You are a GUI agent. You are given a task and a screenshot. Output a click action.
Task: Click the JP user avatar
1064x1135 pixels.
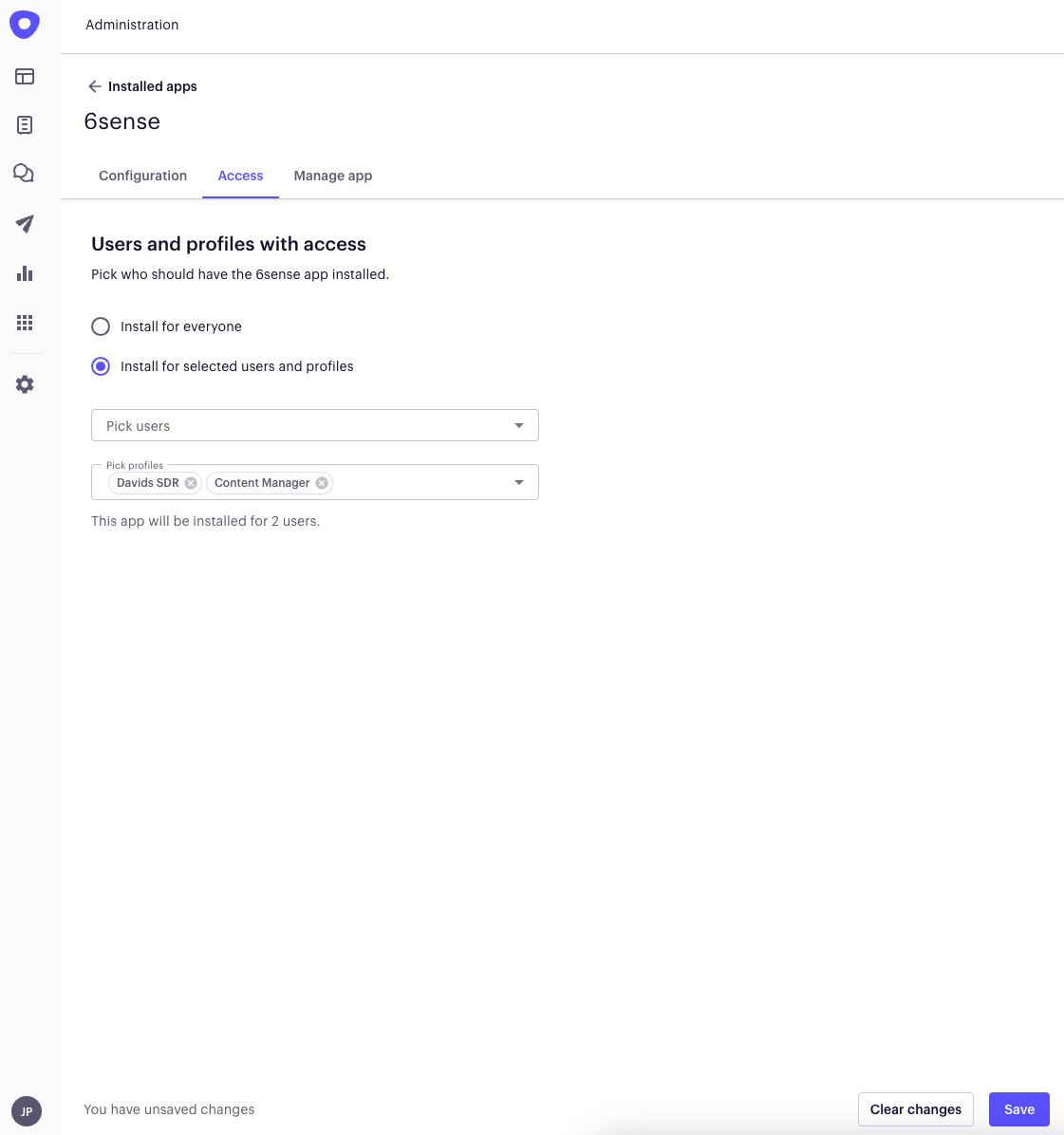27,1111
